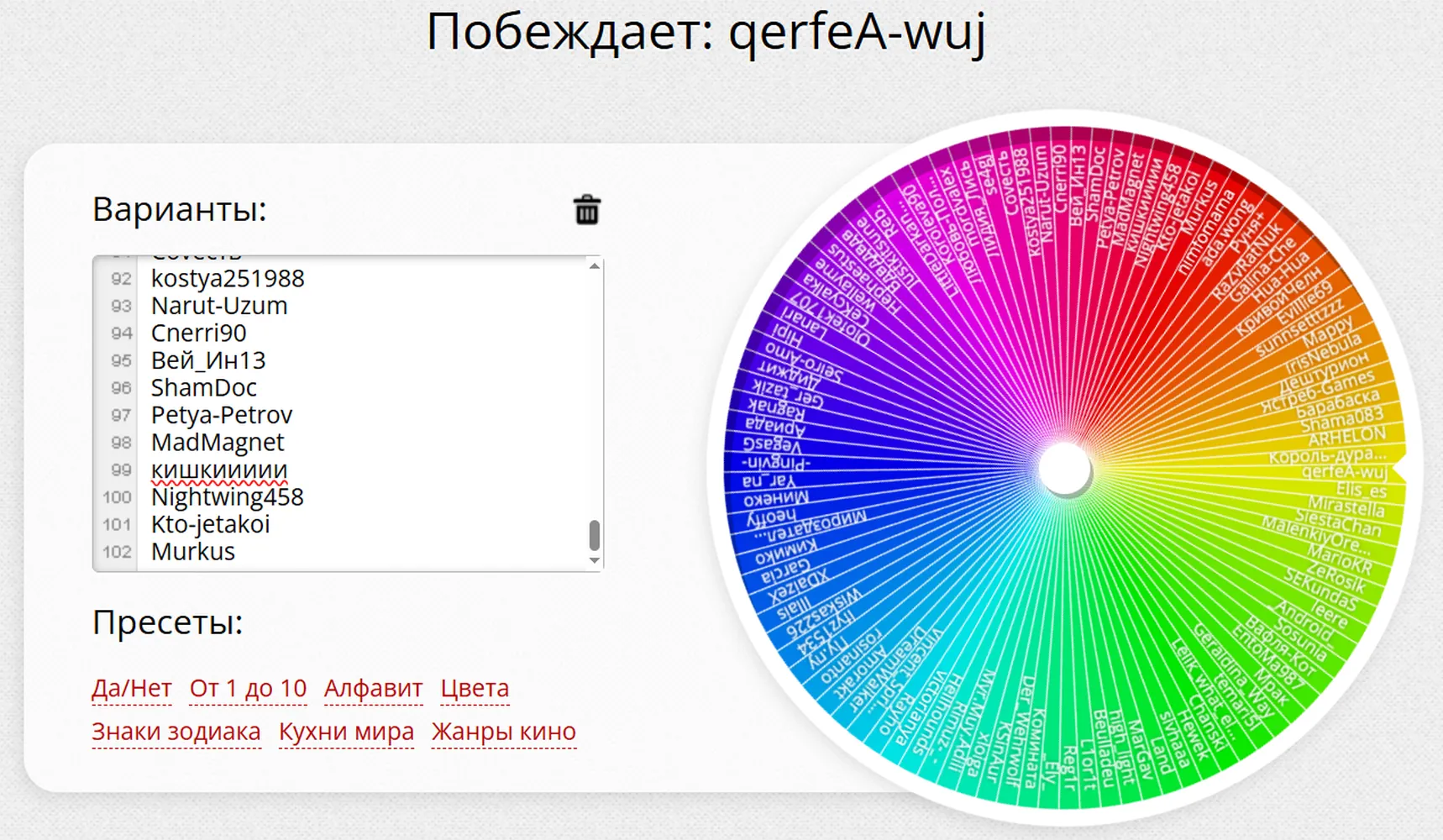Click the Mirastella wheel segment
Screen dimensions: 1443x840
[x=1346, y=507]
